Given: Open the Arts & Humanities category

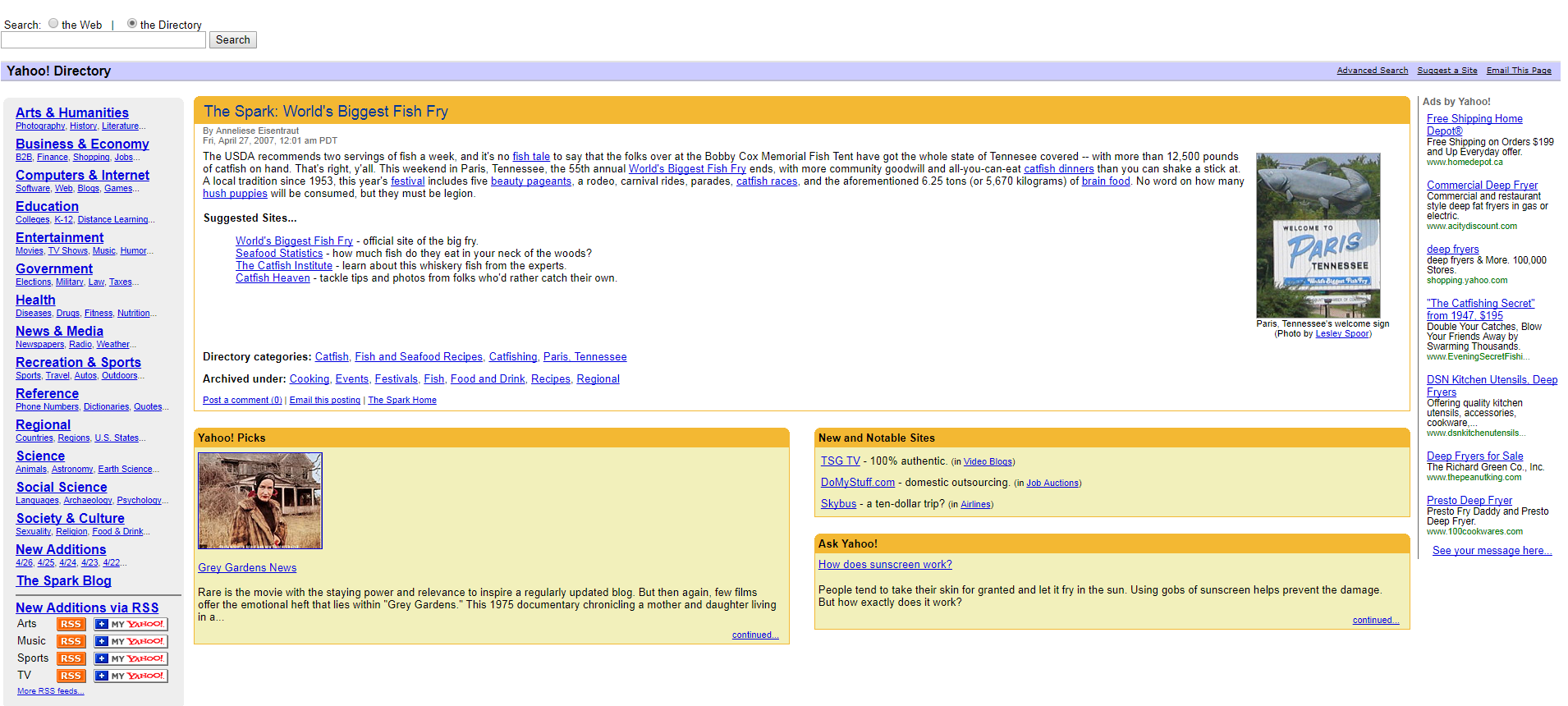Looking at the screenshot, I should click(x=72, y=112).
